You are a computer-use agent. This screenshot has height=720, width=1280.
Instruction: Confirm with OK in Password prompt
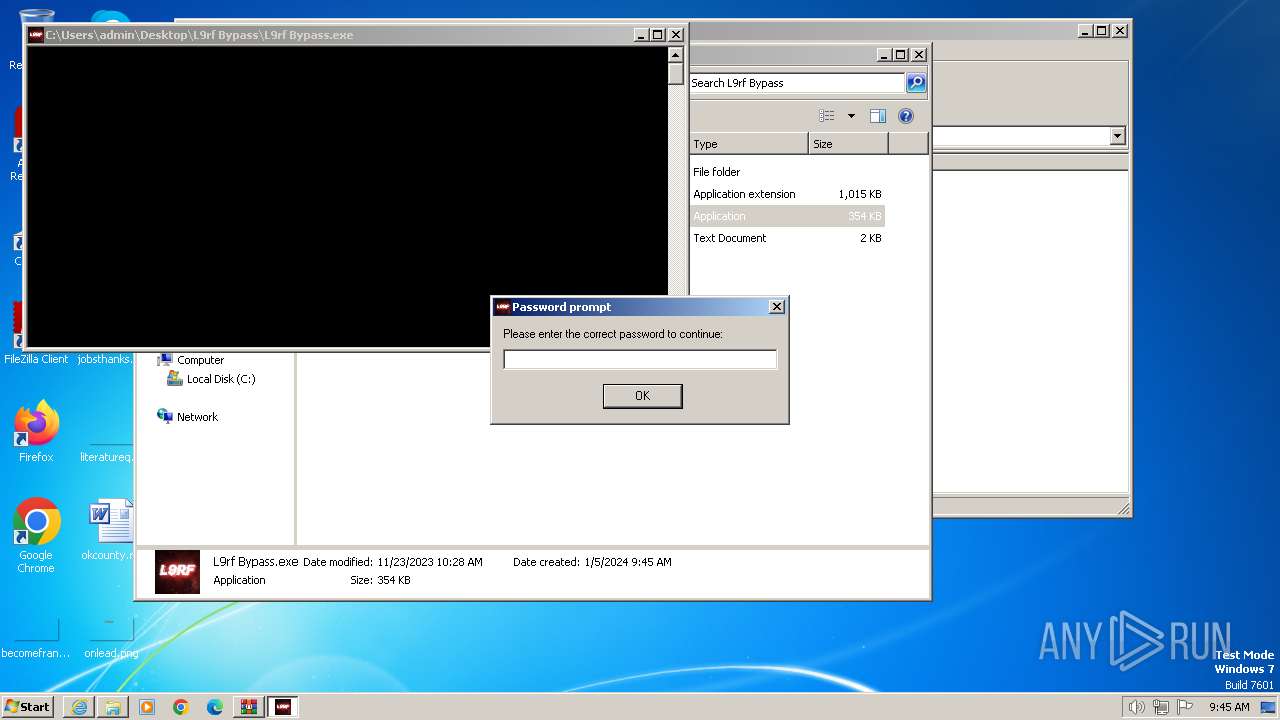coord(643,396)
